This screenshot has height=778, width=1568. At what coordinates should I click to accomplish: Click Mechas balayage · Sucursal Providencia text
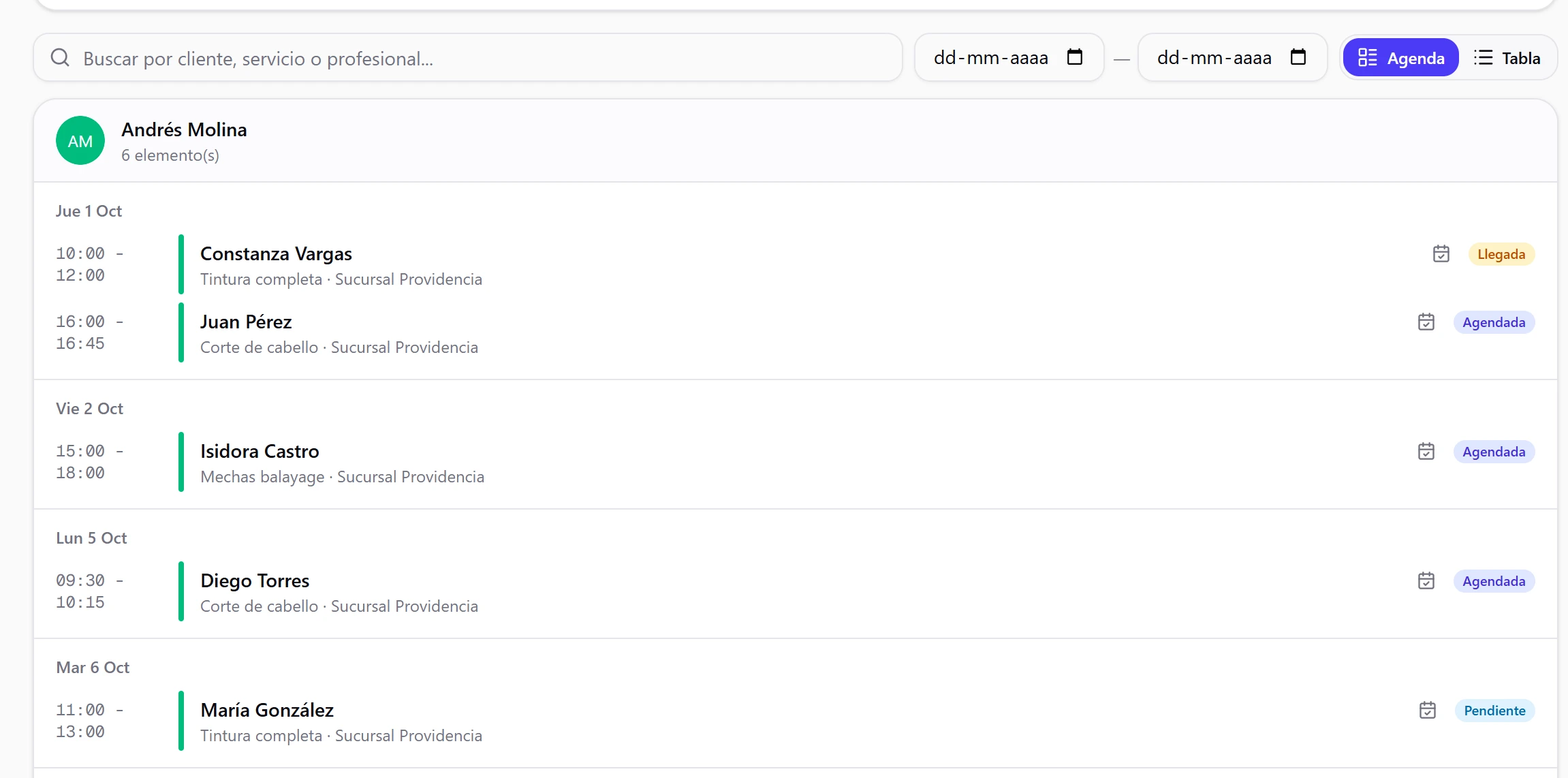(x=343, y=477)
